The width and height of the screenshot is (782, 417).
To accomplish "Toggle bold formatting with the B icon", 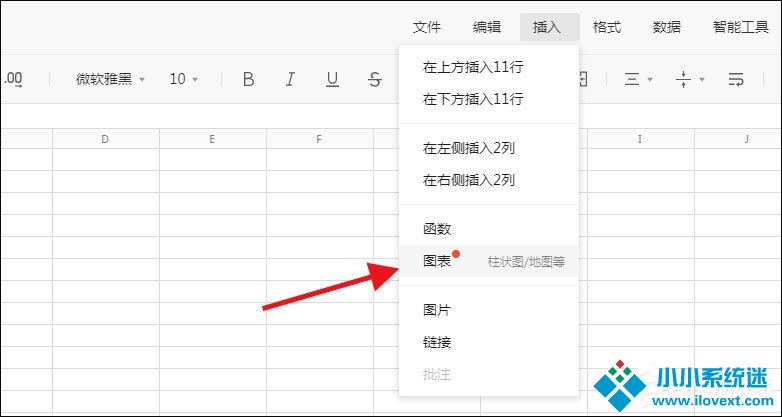I will (x=248, y=79).
